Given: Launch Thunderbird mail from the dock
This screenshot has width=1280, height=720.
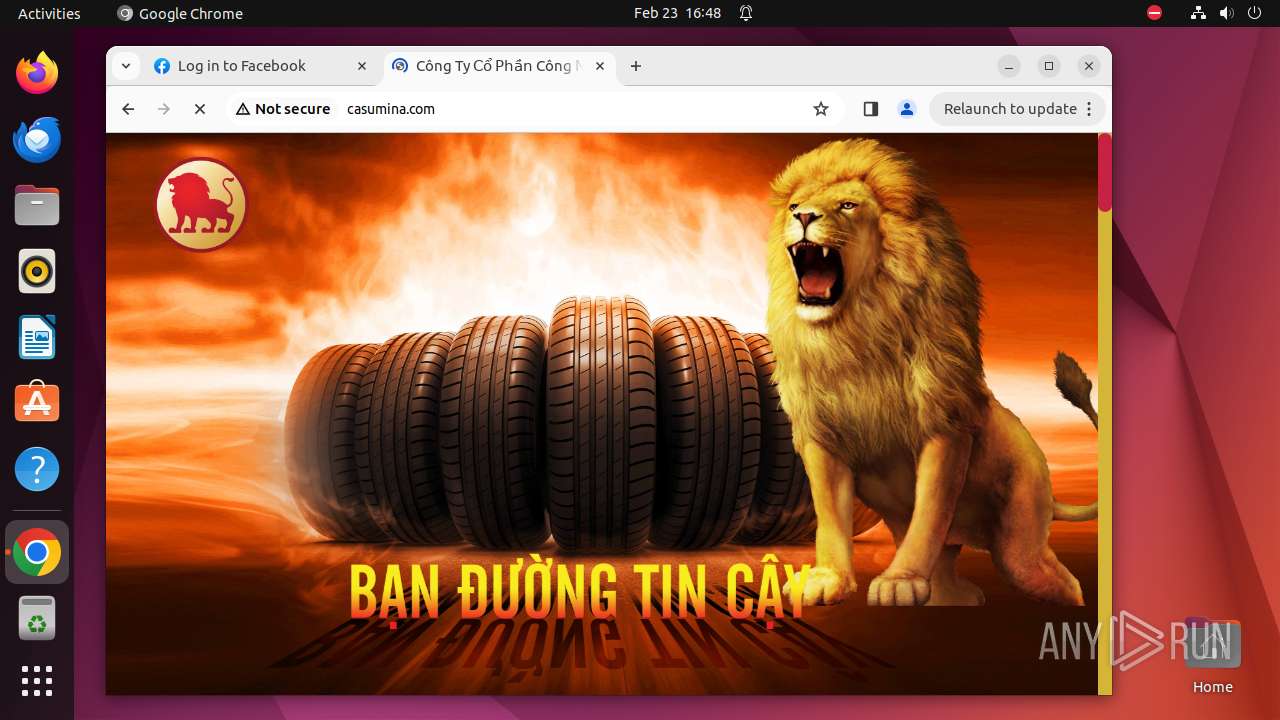Looking at the screenshot, I should 37,139.
